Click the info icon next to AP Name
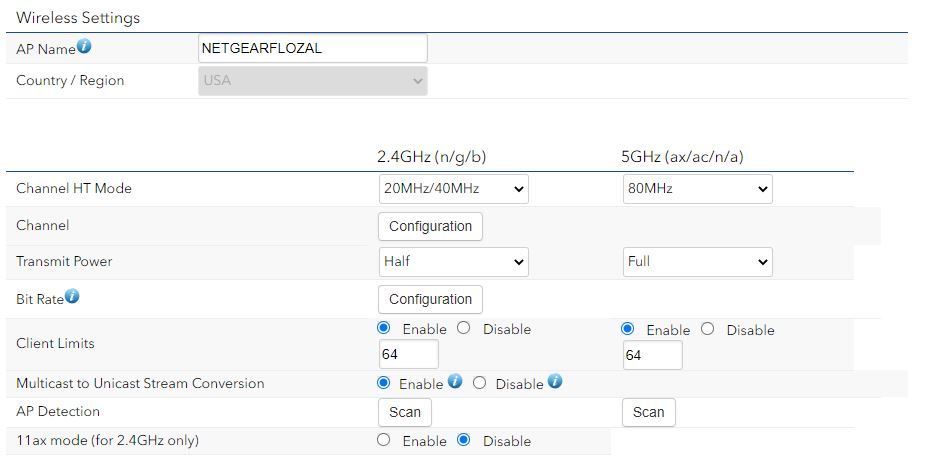The height and width of the screenshot is (472, 939). coord(84,47)
